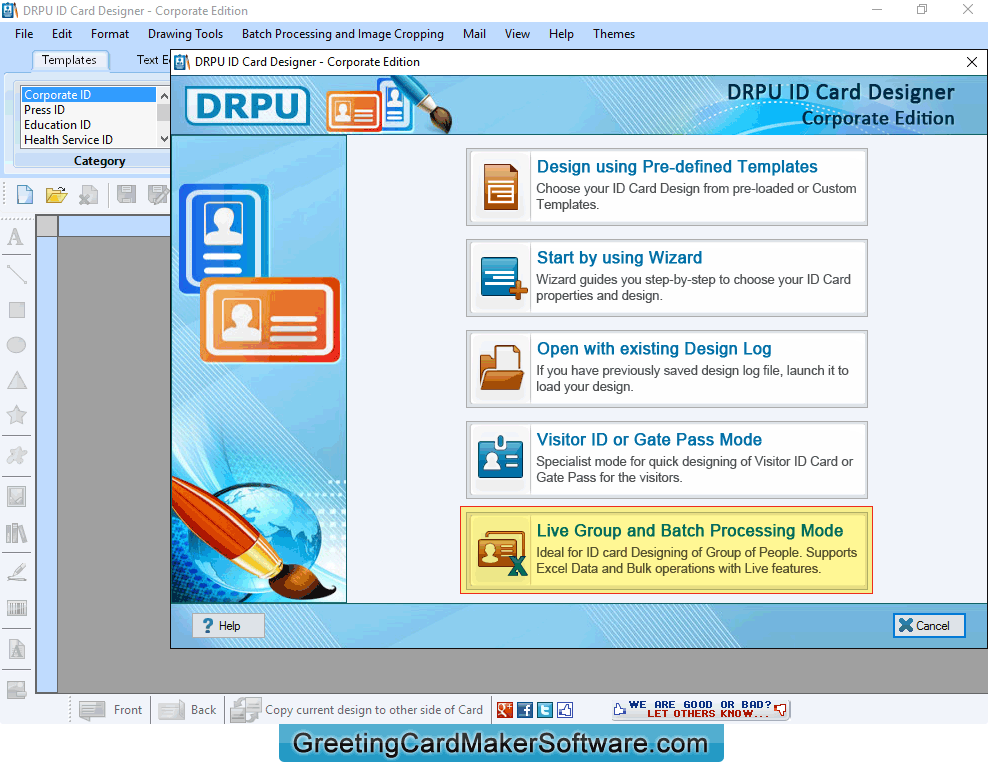Share on Twitter icon
988x762 pixels.
pos(545,710)
